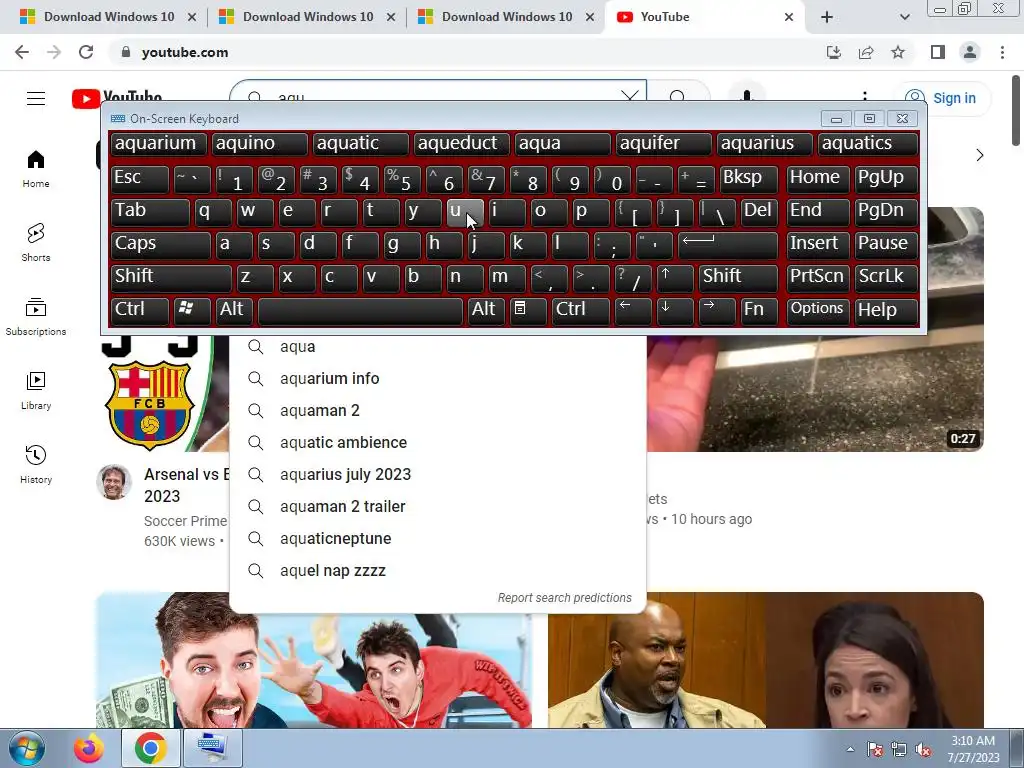Click volume icon in system tray
The height and width of the screenshot is (768, 1024).
point(923,750)
